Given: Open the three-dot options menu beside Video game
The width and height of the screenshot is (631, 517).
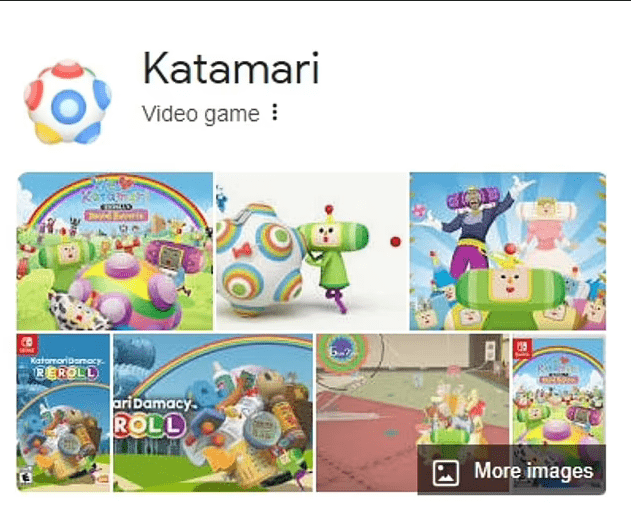Looking at the screenshot, I should (x=274, y=112).
